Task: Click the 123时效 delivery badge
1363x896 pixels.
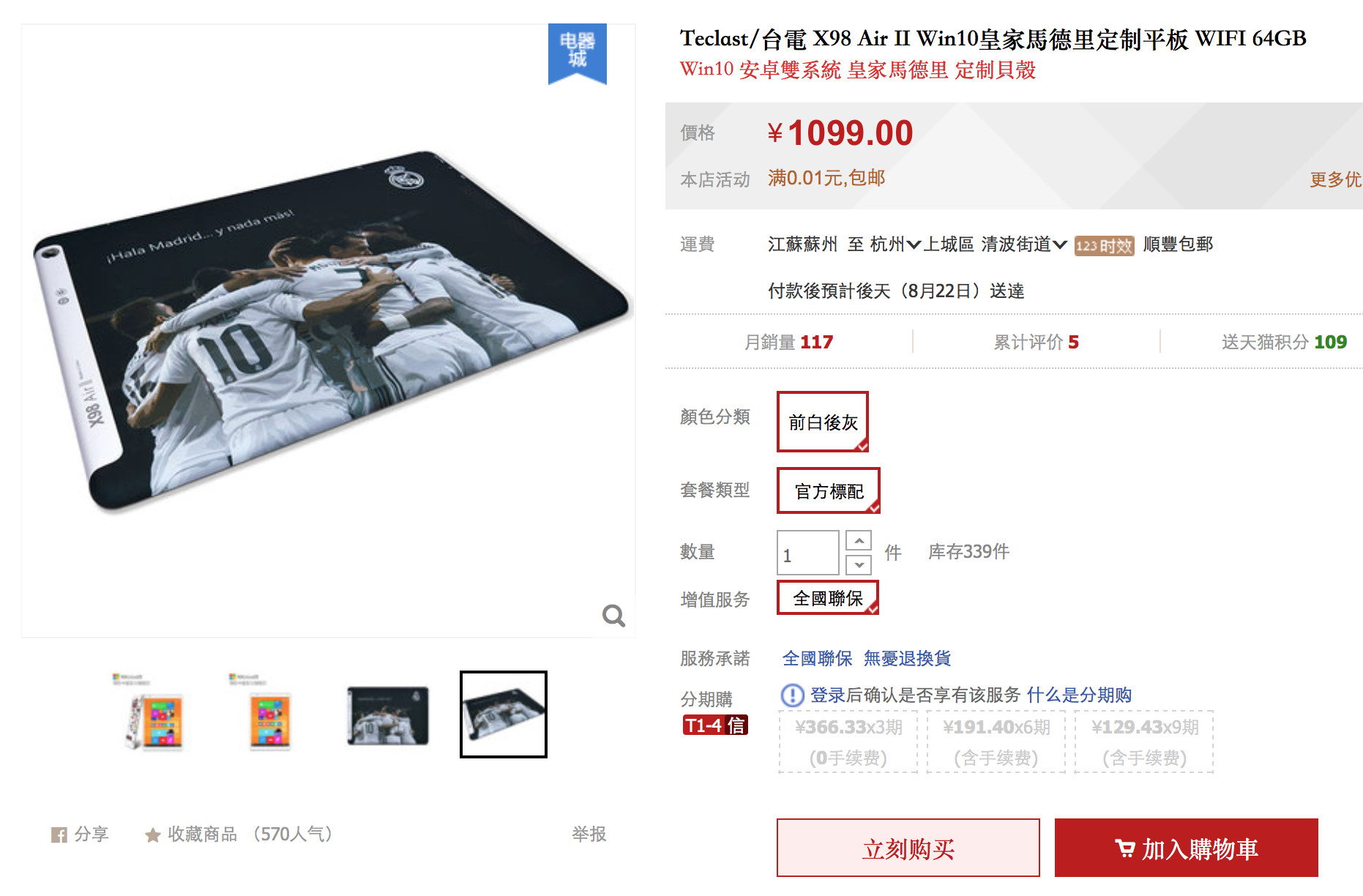Action: [x=1104, y=246]
